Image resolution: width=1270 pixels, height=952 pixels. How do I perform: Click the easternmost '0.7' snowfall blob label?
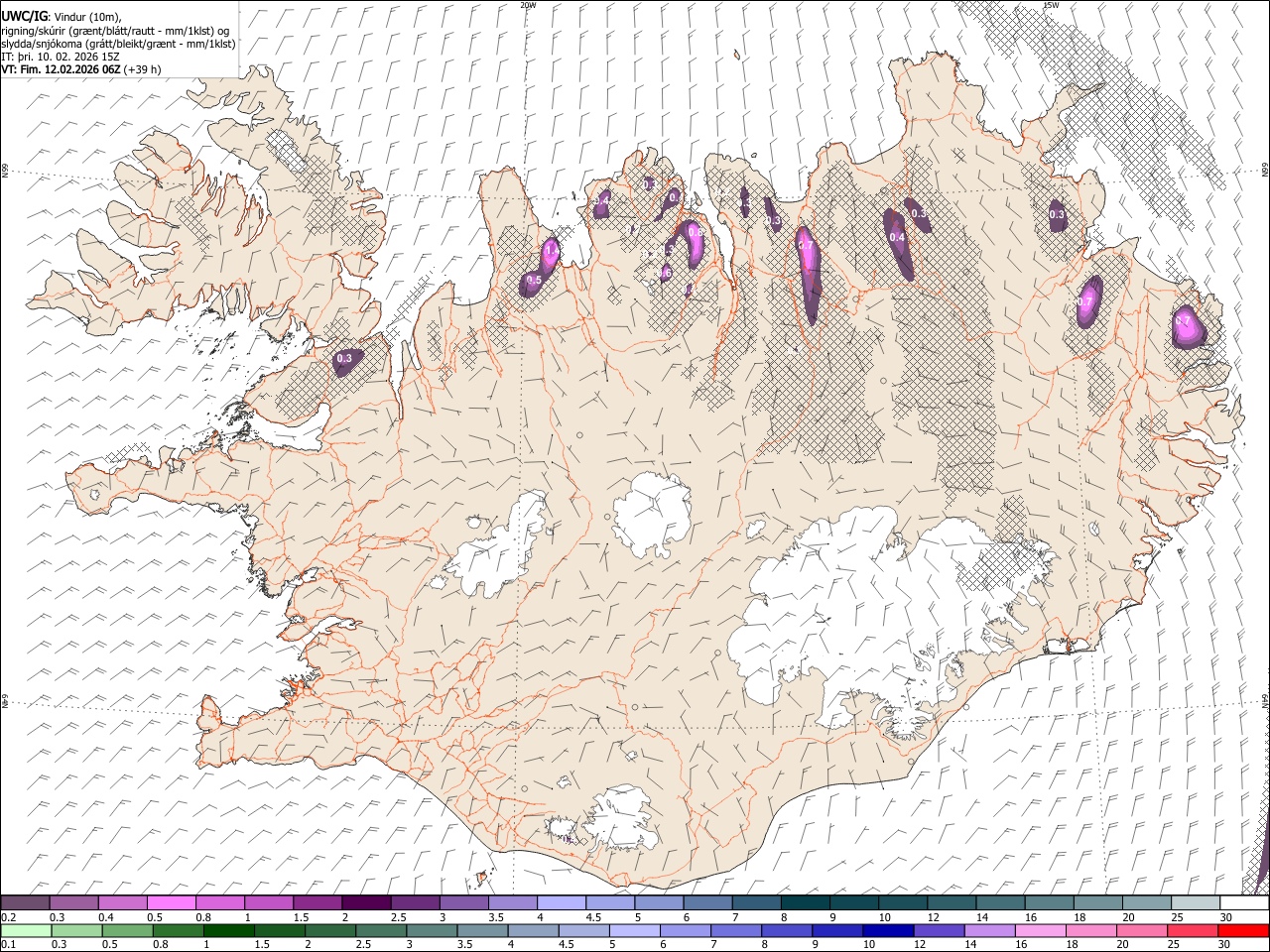[1183, 321]
